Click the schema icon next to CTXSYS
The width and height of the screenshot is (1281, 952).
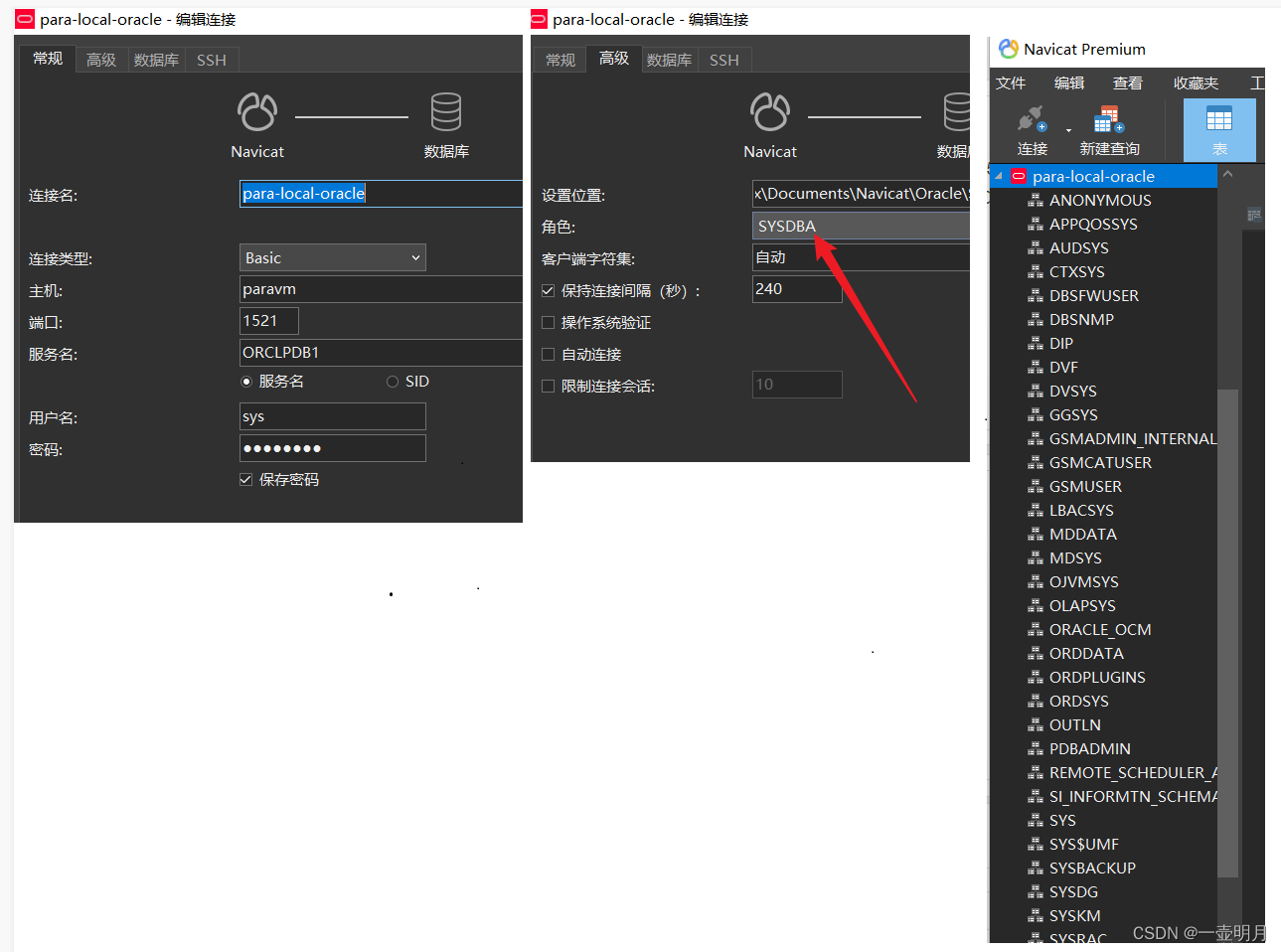[1036, 271]
